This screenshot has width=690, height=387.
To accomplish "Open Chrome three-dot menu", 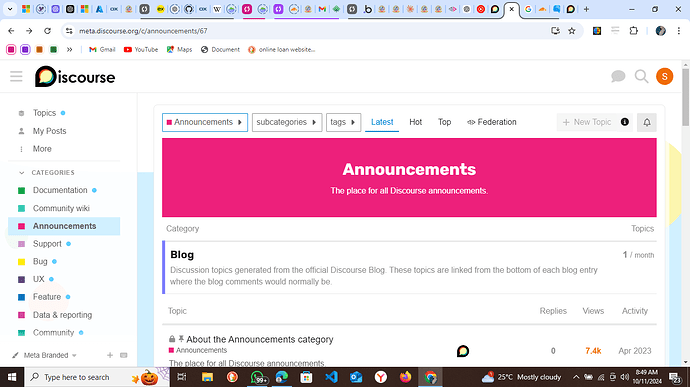I will [x=679, y=31].
